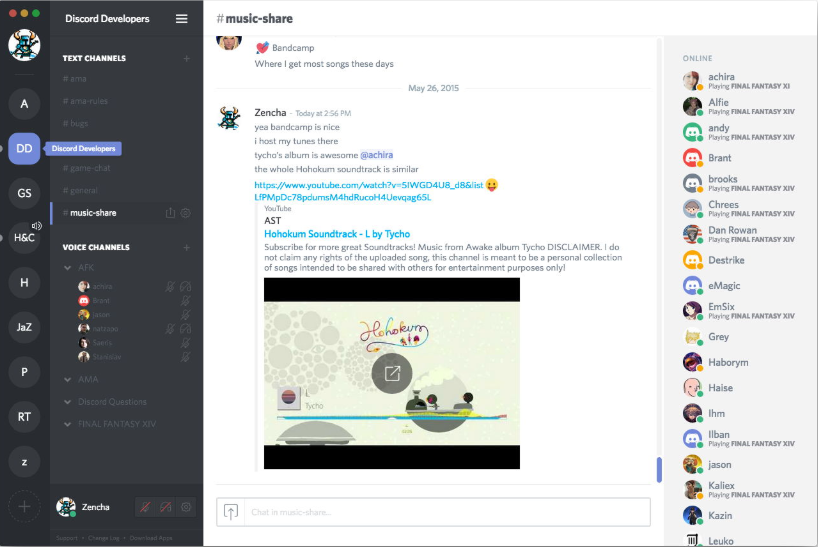
Task: Switch to the H&C server
Action: tap(24, 238)
